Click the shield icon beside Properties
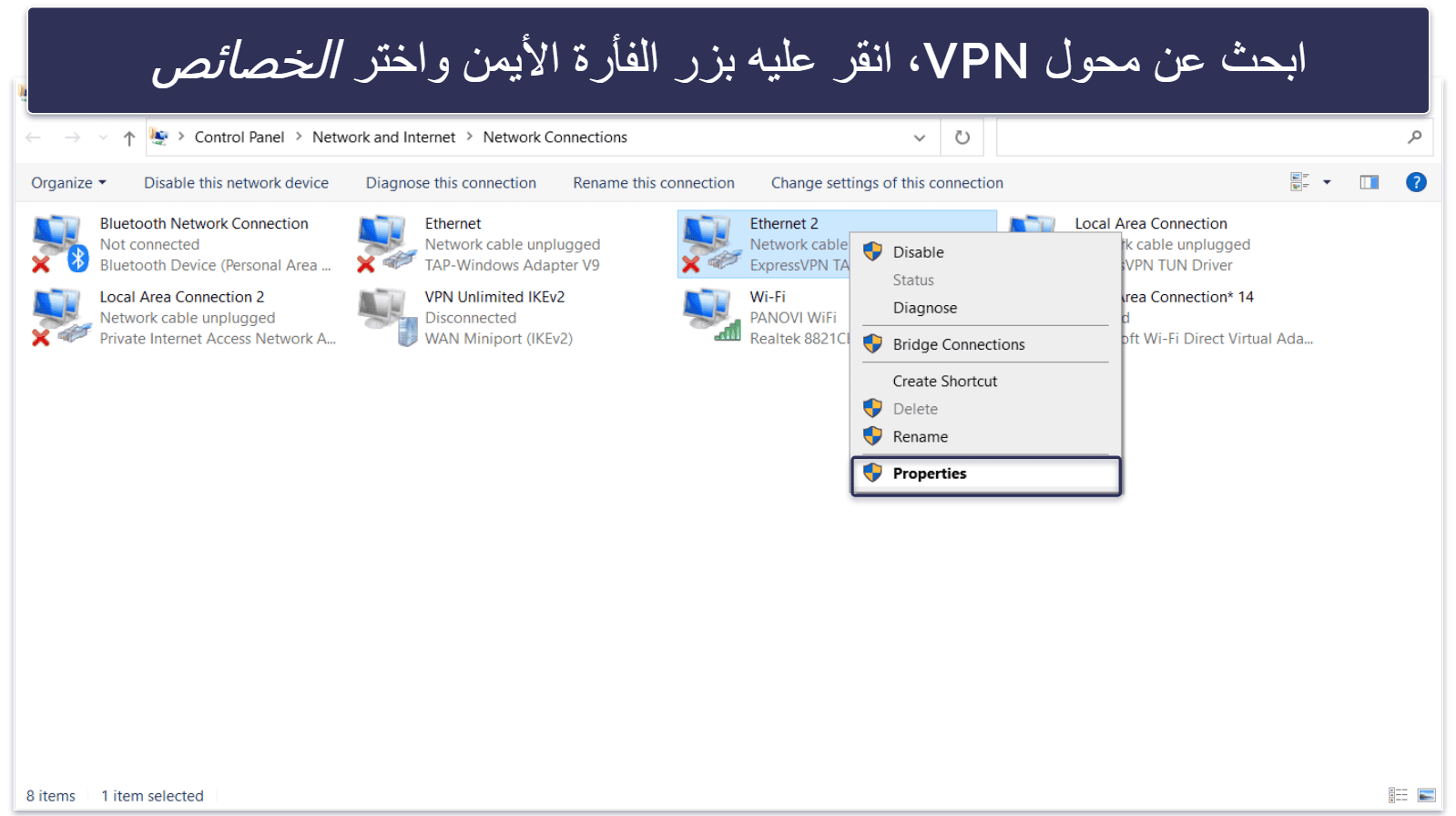The image size is (1456, 816). click(x=872, y=472)
